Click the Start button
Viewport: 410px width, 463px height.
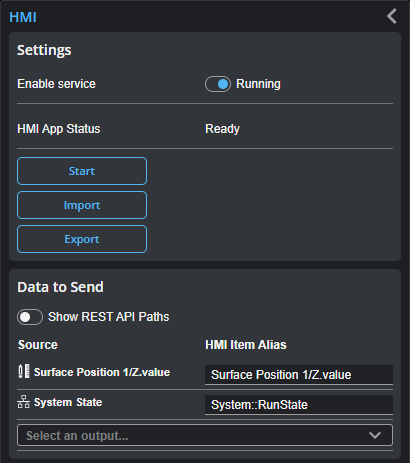tap(82, 171)
